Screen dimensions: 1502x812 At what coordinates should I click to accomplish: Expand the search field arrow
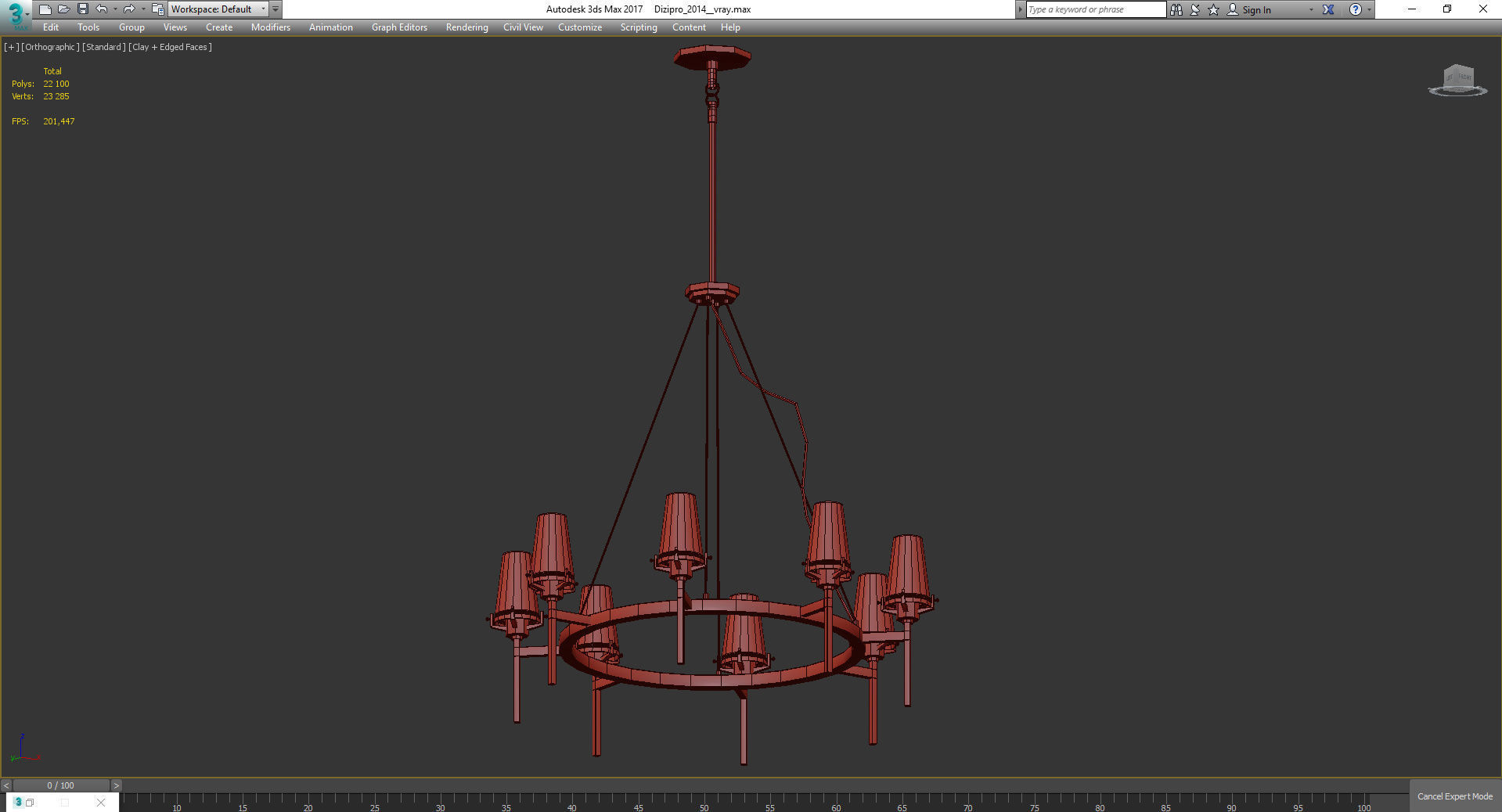coord(1020,9)
